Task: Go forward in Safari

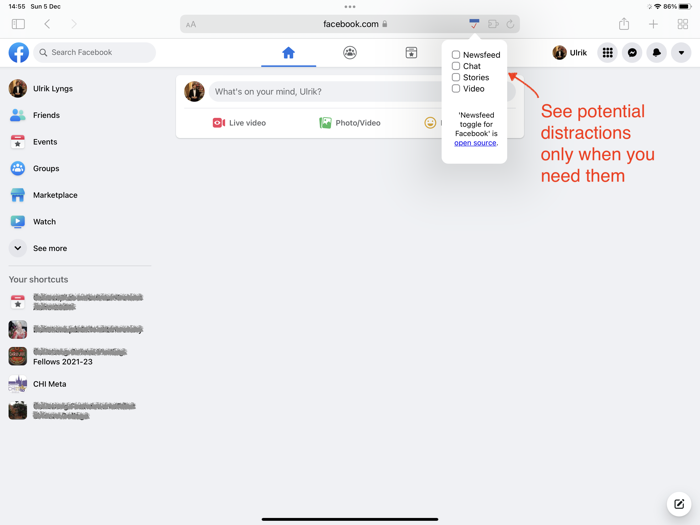Action: [74, 24]
